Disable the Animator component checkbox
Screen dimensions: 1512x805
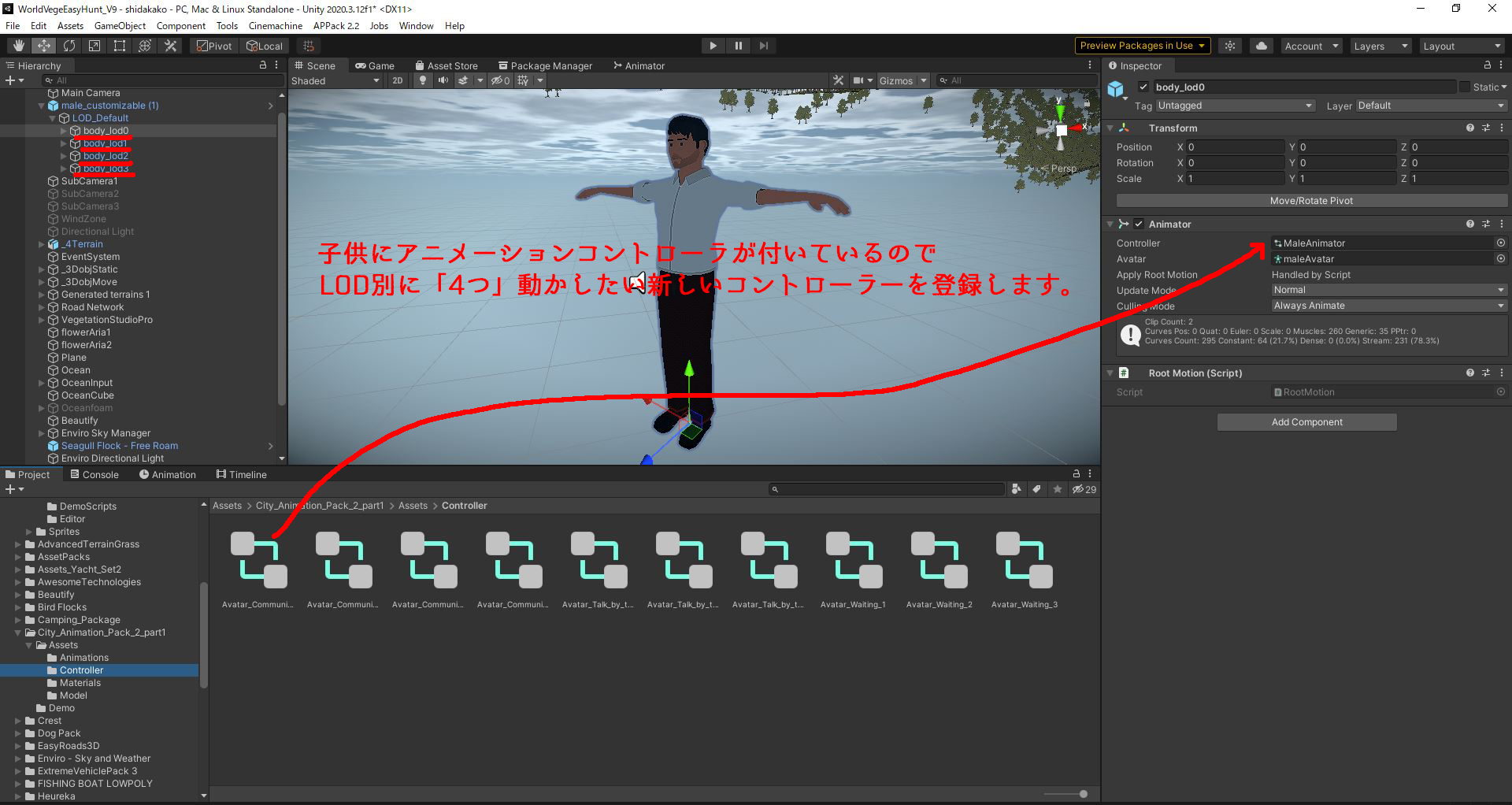(x=1138, y=224)
